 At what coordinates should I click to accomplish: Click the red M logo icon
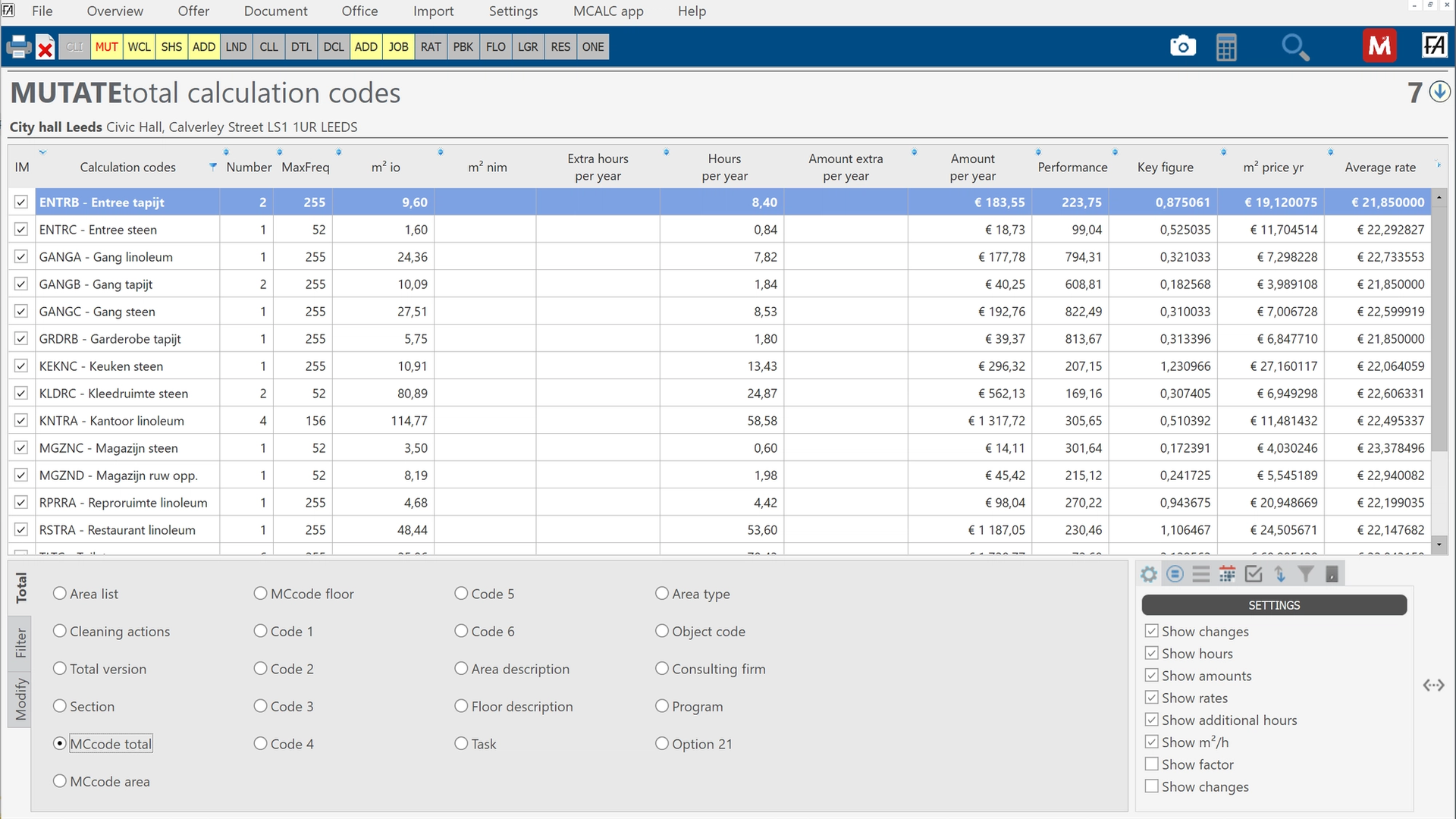tap(1379, 46)
